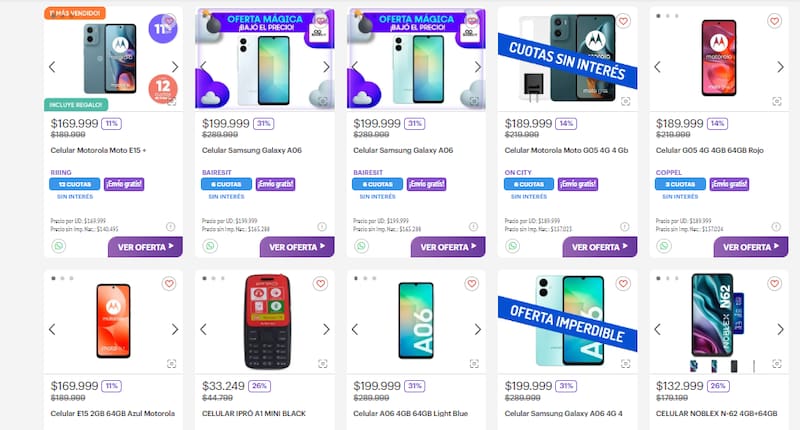Click scan icon on A06 Light Blue photo
This screenshot has width=800, height=430.
coord(472,364)
